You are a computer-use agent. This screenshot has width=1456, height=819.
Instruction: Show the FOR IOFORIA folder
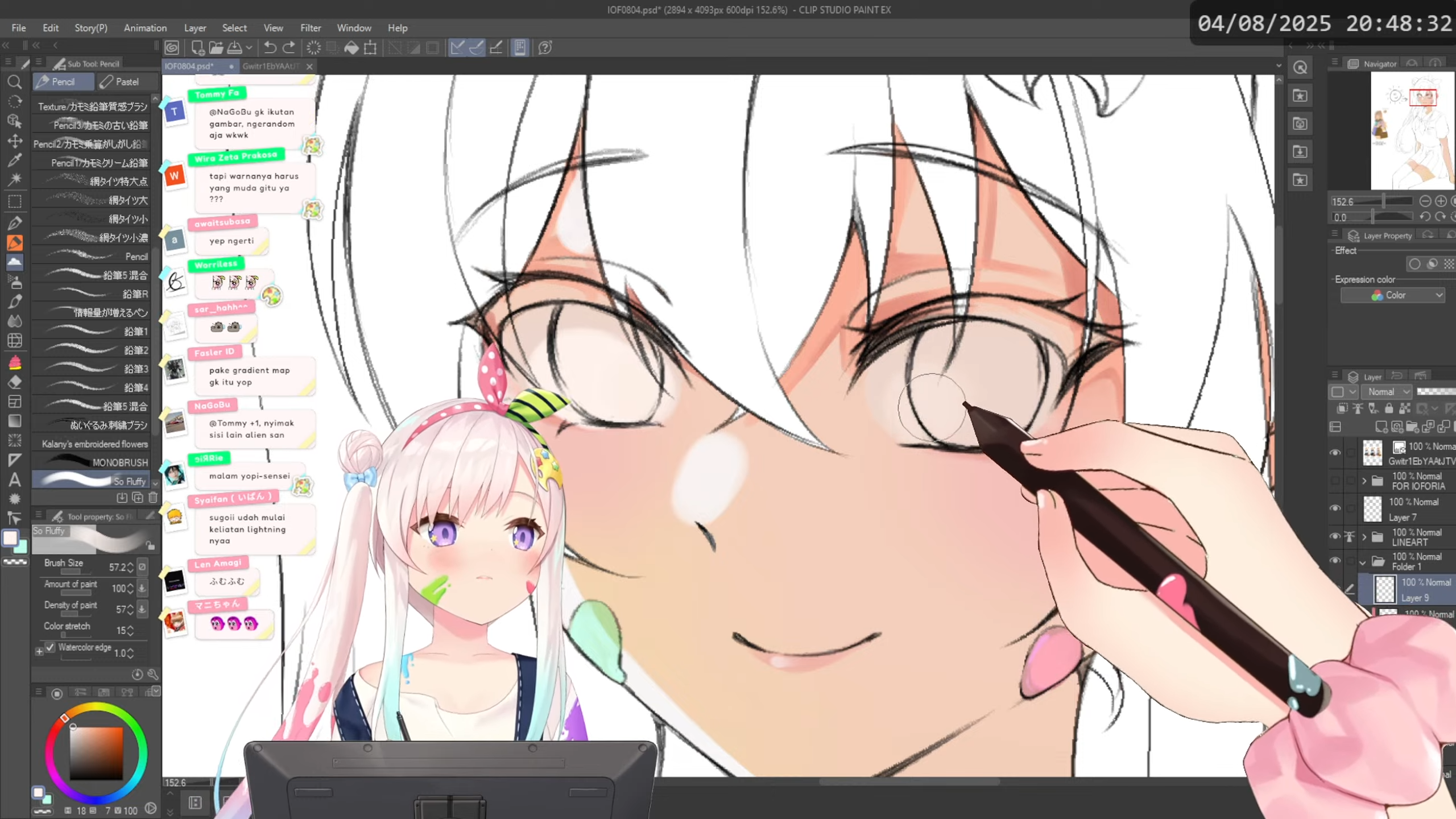[x=1335, y=481]
